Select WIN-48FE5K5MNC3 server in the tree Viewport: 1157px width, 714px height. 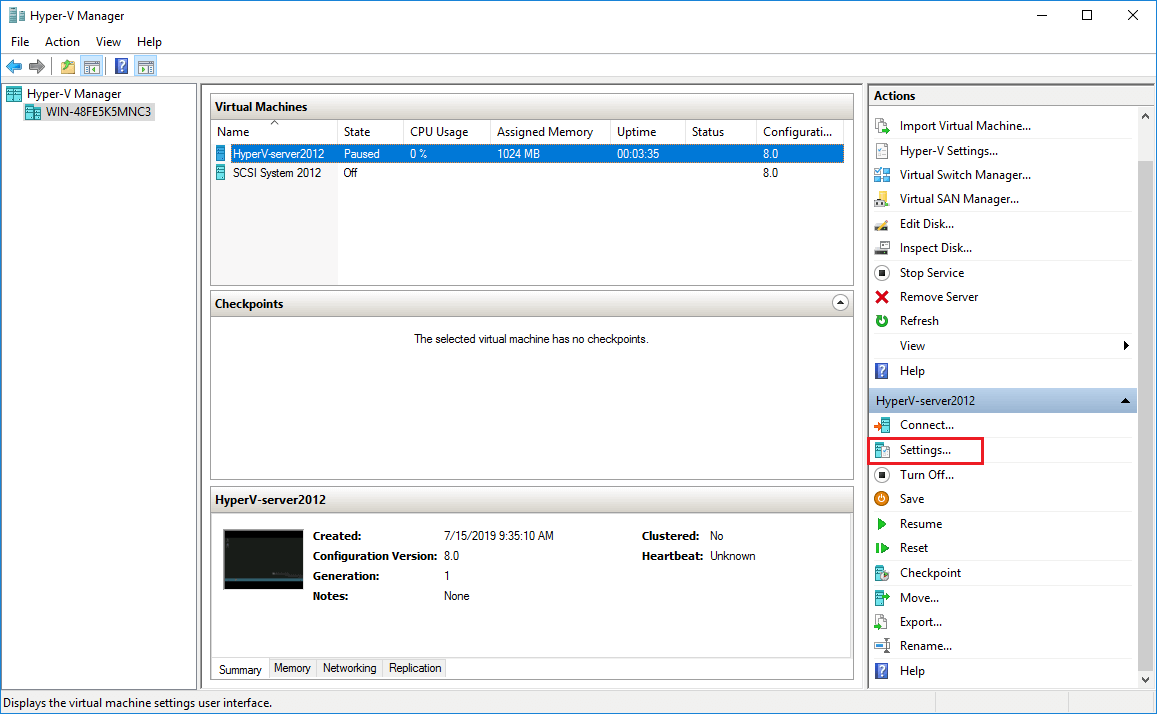tap(98, 112)
